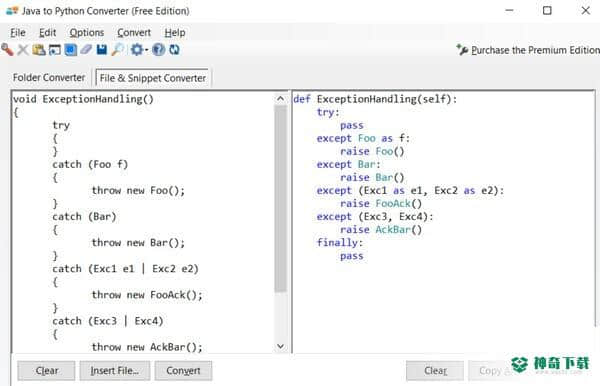
Task: Click the 'except (Exc3, Exc4):' line
Action: click(x=375, y=217)
